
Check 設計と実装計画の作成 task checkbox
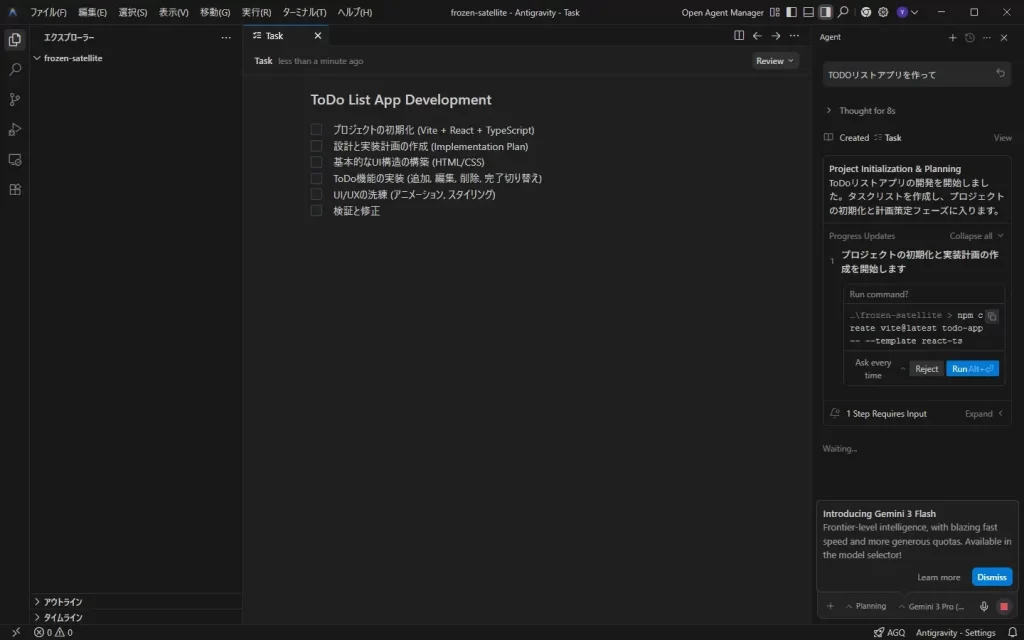316,146
